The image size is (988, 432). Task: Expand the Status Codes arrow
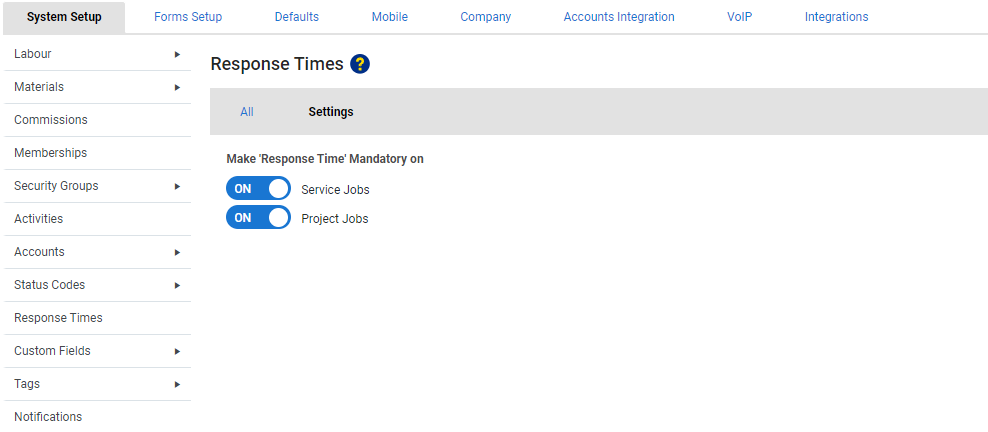(x=178, y=285)
